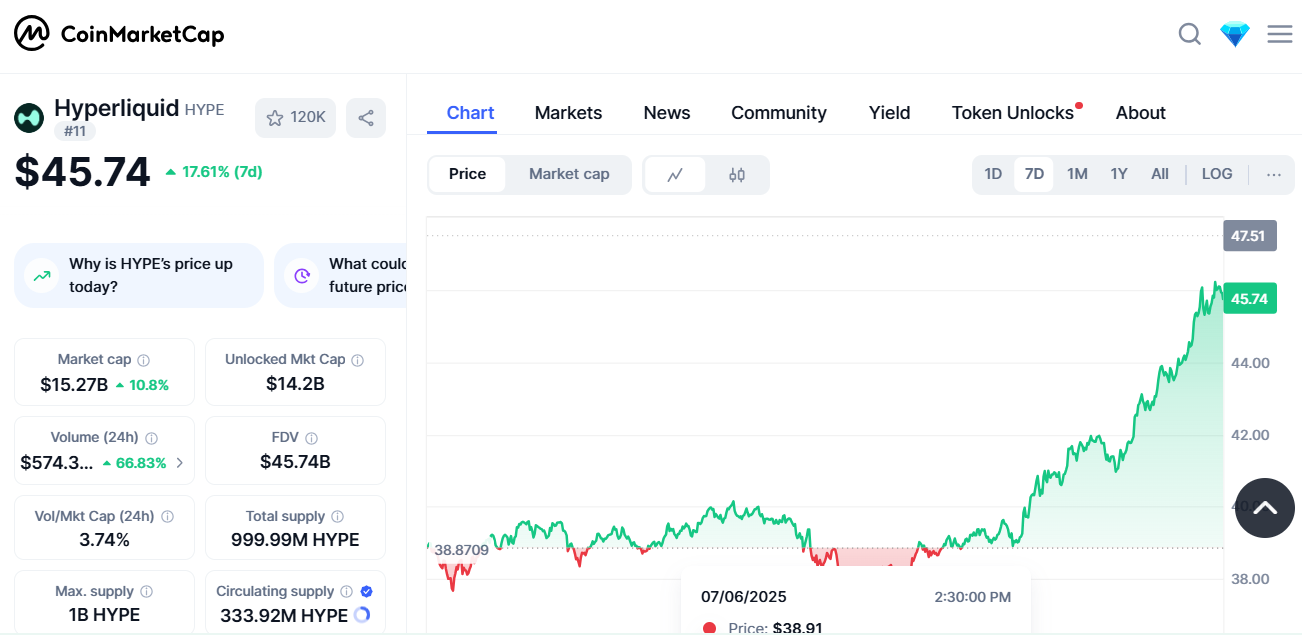Click the scroll-to-top arrow button
Image resolution: width=1302 pixels, height=635 pixels.
(1265, 508)
